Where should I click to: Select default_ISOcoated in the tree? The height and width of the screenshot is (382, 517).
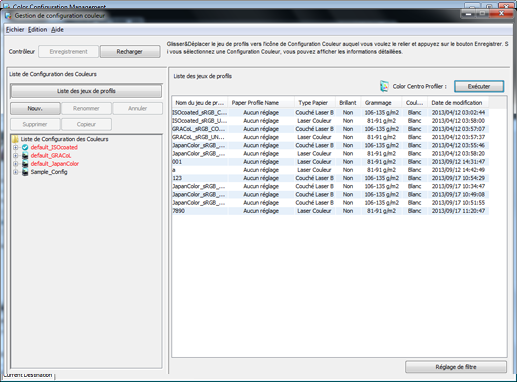(x=54, y=147)
